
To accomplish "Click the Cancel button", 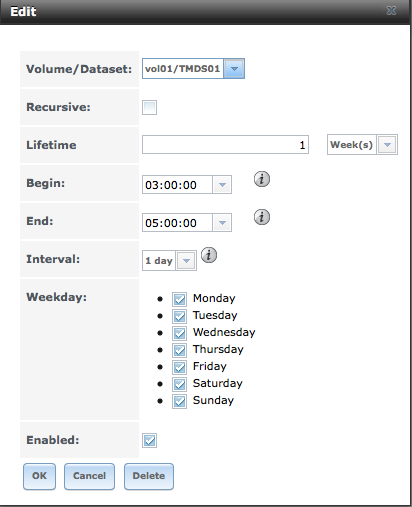I will click(89, 476).
